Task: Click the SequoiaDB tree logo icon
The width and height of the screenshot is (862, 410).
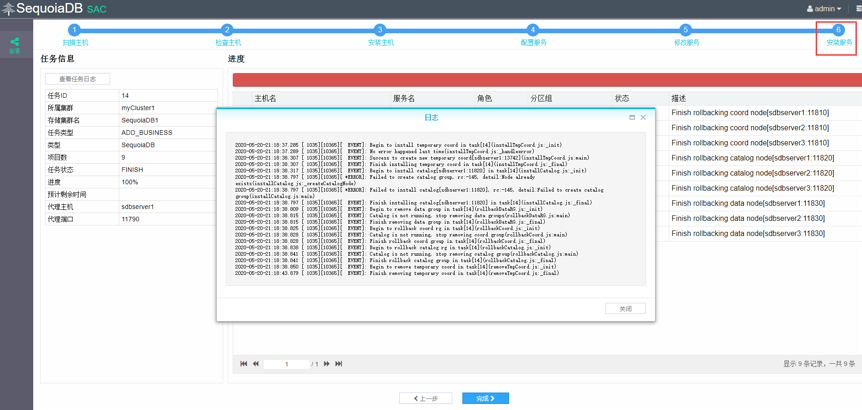Action: pyautogui.click(x=8, y=9)
